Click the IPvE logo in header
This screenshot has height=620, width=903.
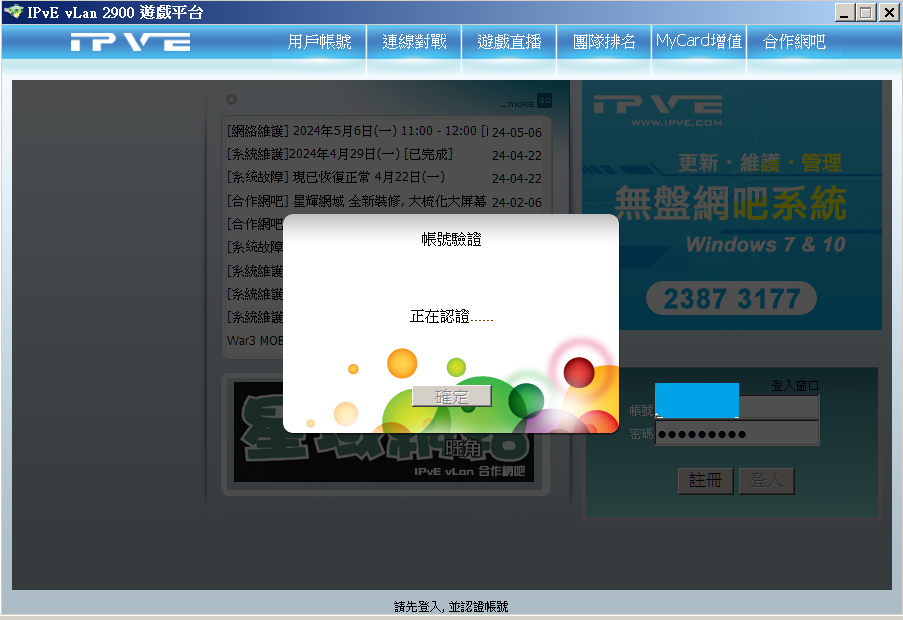click(x=130, y=42)
